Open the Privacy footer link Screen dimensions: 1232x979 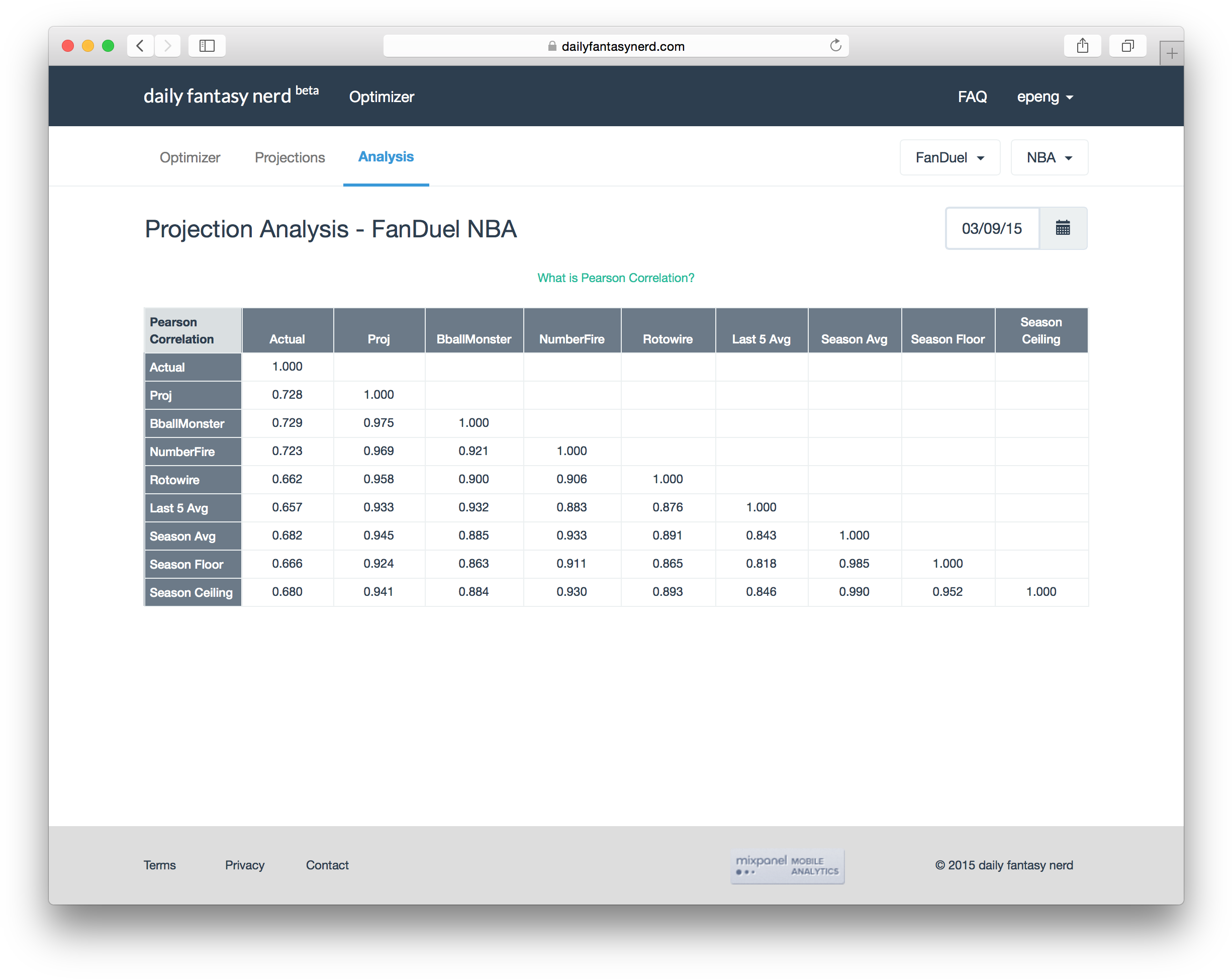[245, 865]
